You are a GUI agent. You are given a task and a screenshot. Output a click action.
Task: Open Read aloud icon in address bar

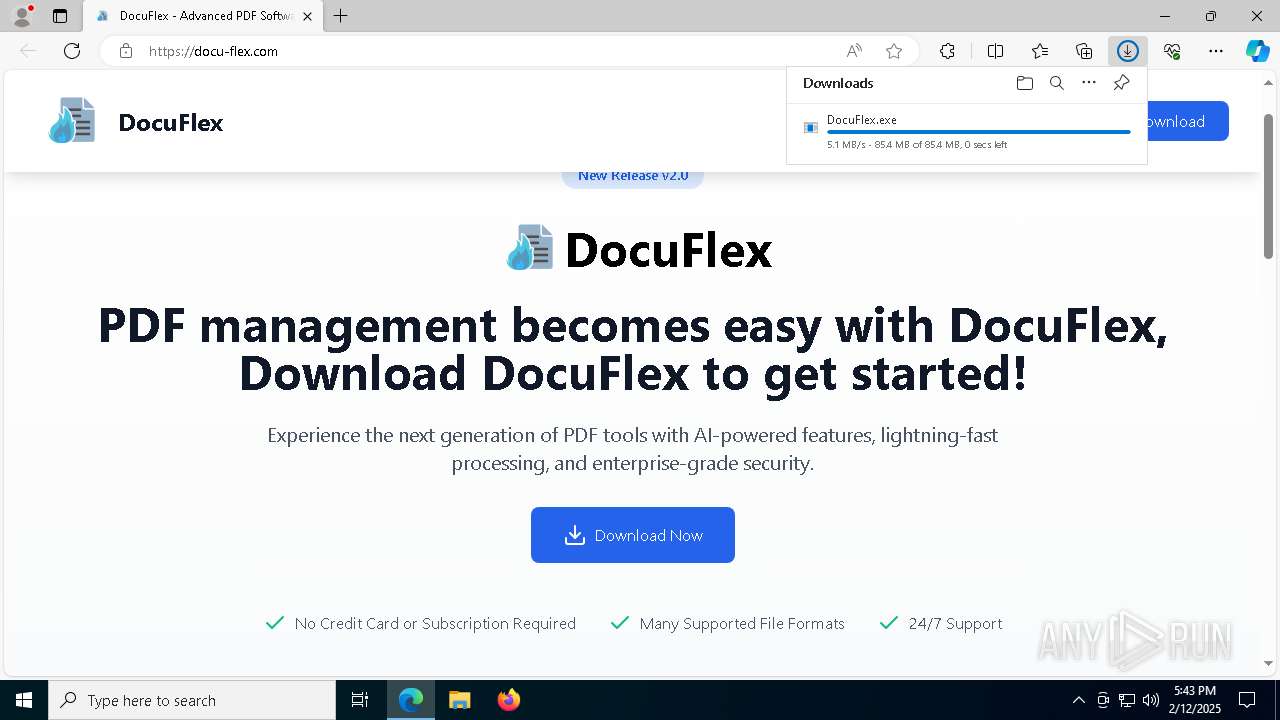click(854, 51)
